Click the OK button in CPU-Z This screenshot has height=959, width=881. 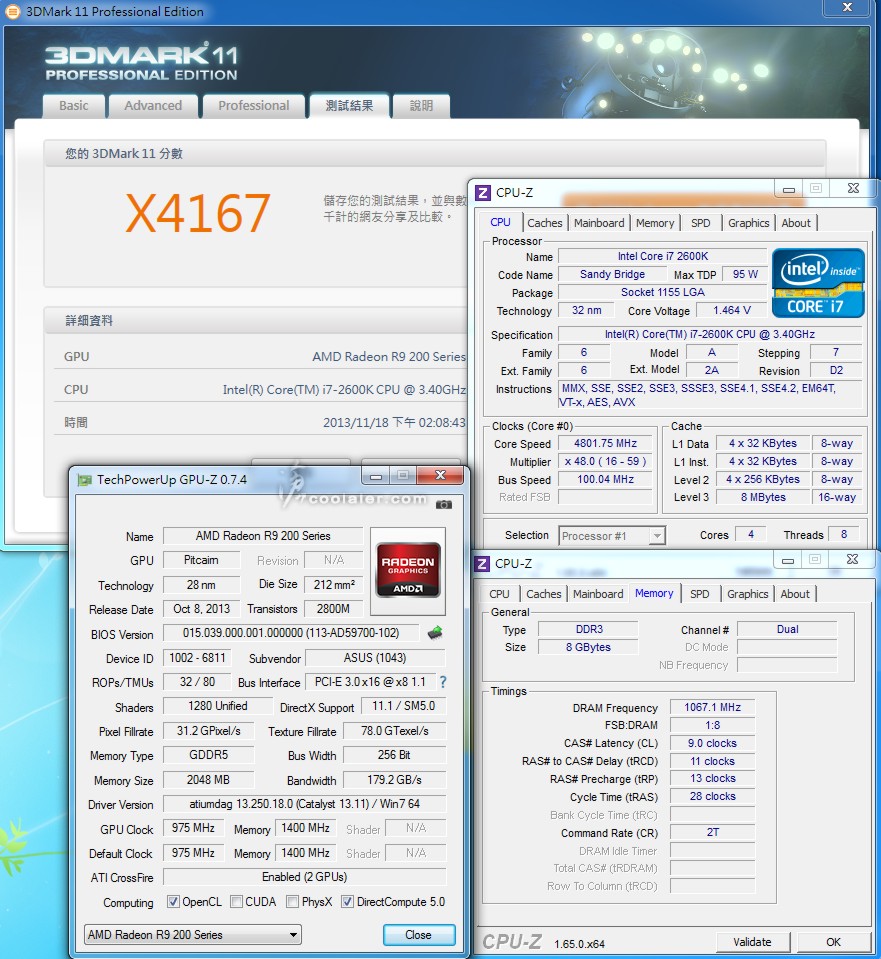point(833,942)
